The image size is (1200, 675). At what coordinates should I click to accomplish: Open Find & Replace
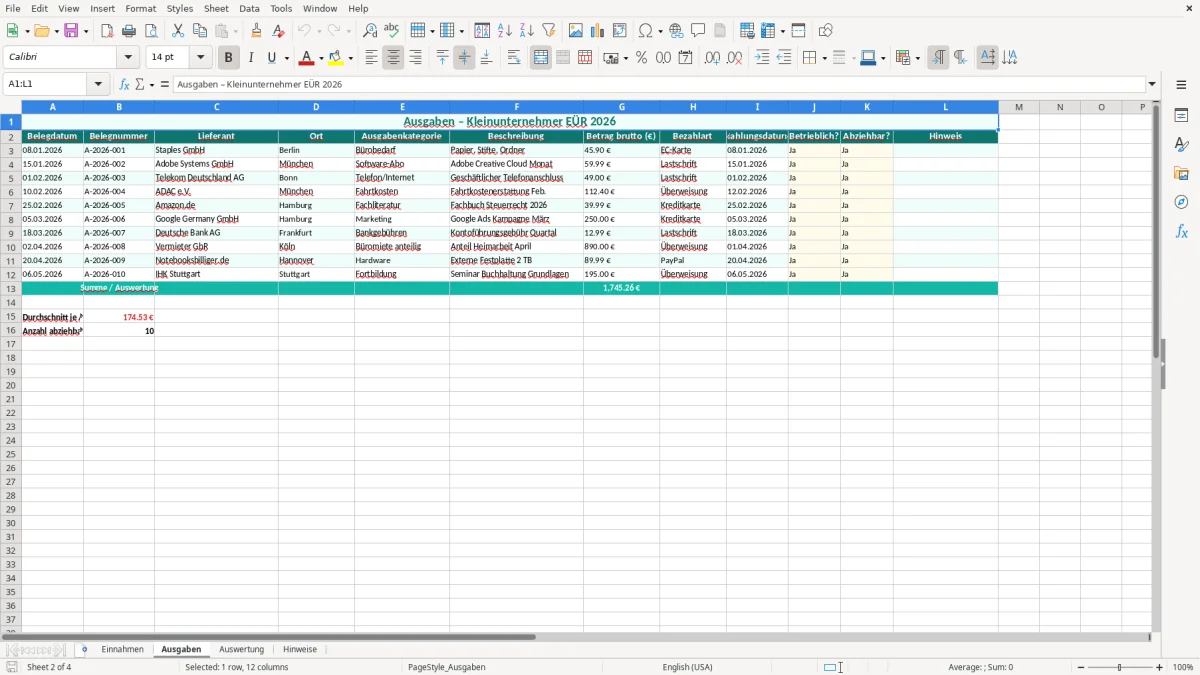(370, 31)
